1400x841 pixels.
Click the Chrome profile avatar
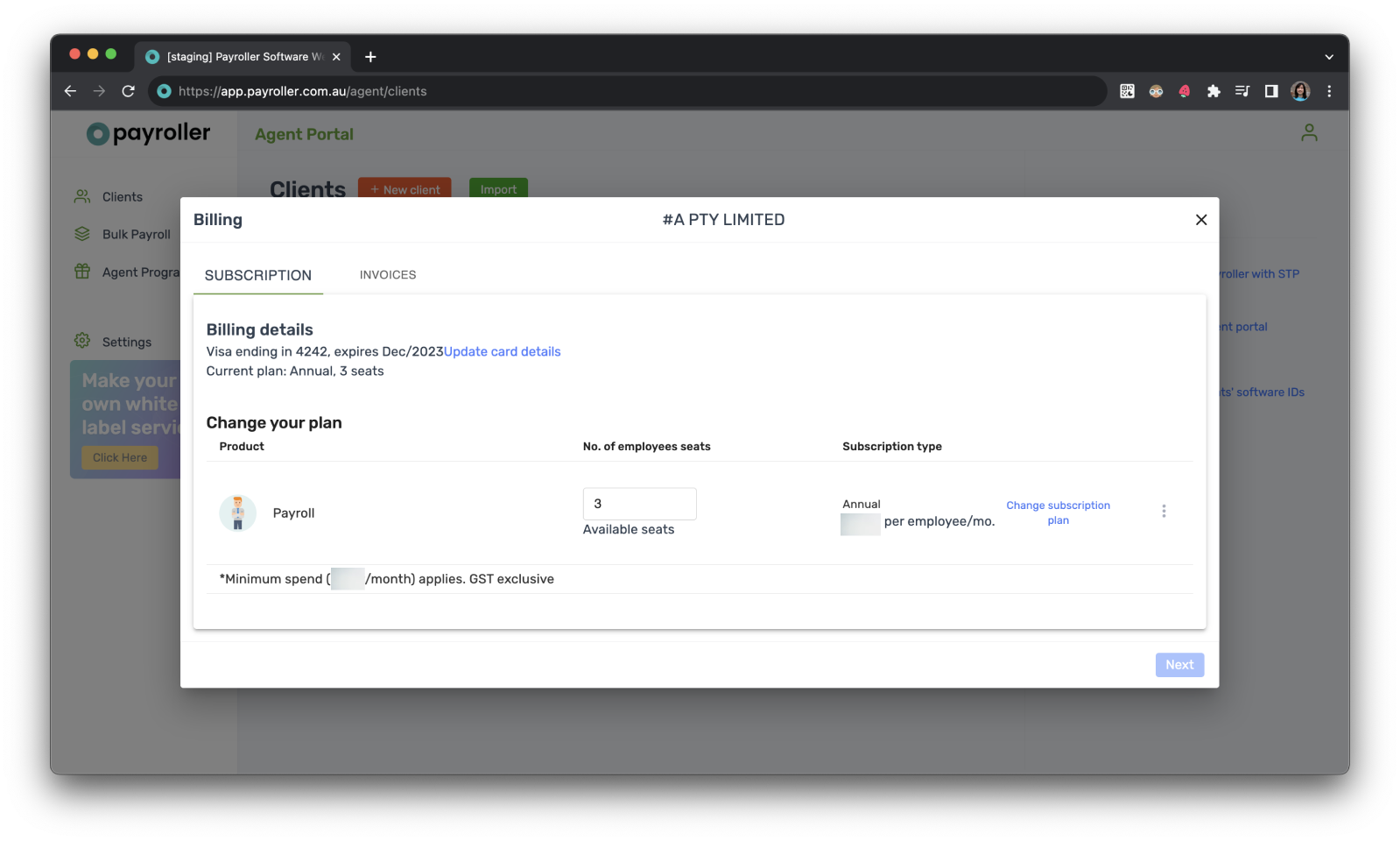tap(1300, 91)
